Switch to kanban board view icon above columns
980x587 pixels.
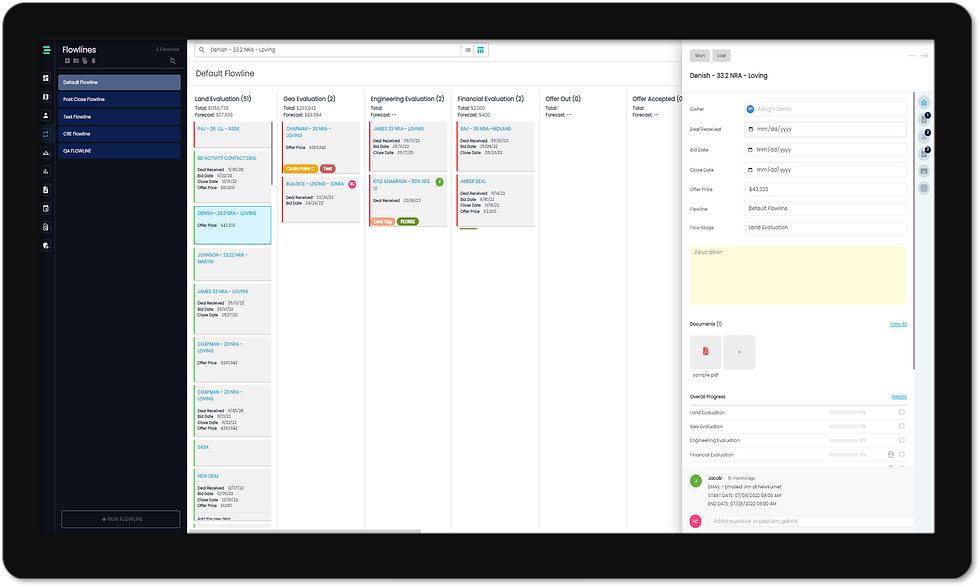pyautogui.click(x=481, y=50)
